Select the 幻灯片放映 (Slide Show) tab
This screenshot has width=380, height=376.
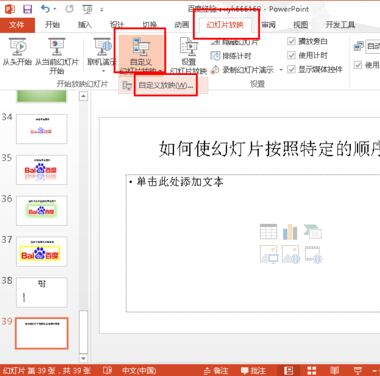click(x=225, y=25)
